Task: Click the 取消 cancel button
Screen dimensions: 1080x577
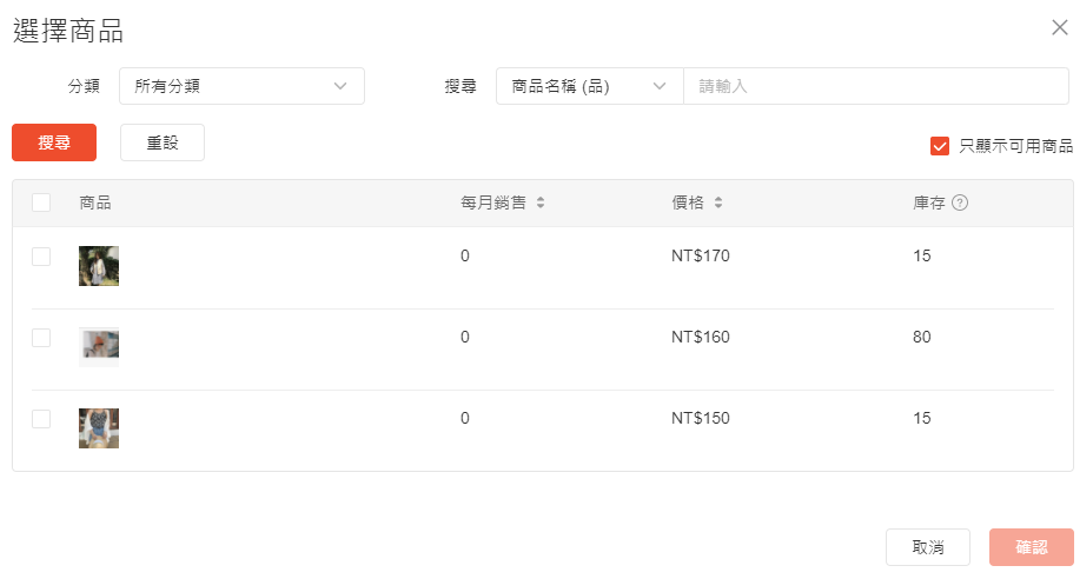Action: [x=928, y=547]
